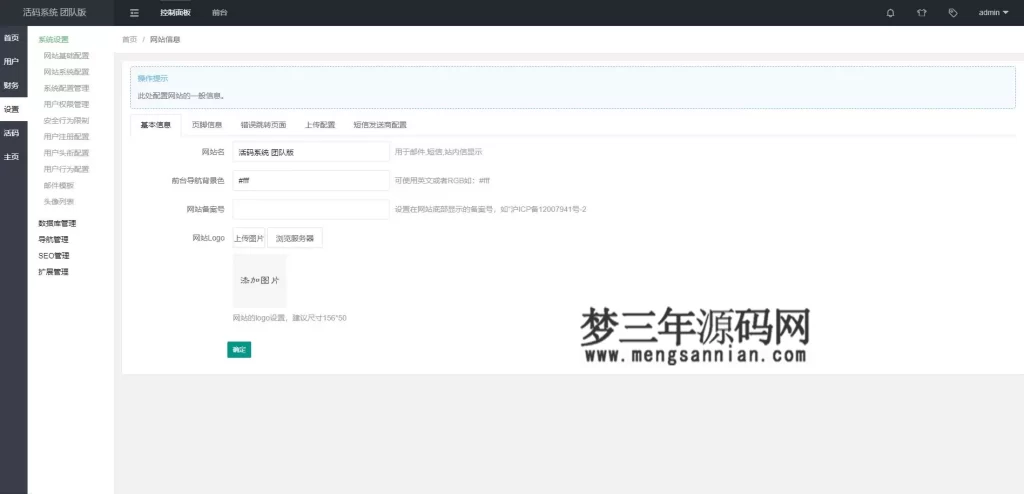1024x494 pixels.
Task: Open 用户注册配置 submenu item
Action: (66, 137)
